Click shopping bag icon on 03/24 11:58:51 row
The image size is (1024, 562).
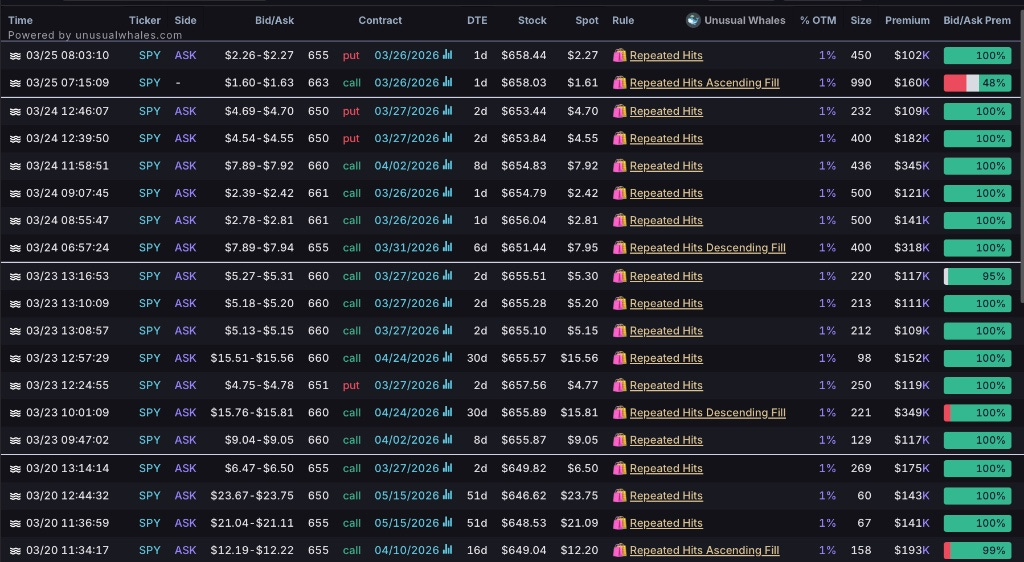[619, 166]
